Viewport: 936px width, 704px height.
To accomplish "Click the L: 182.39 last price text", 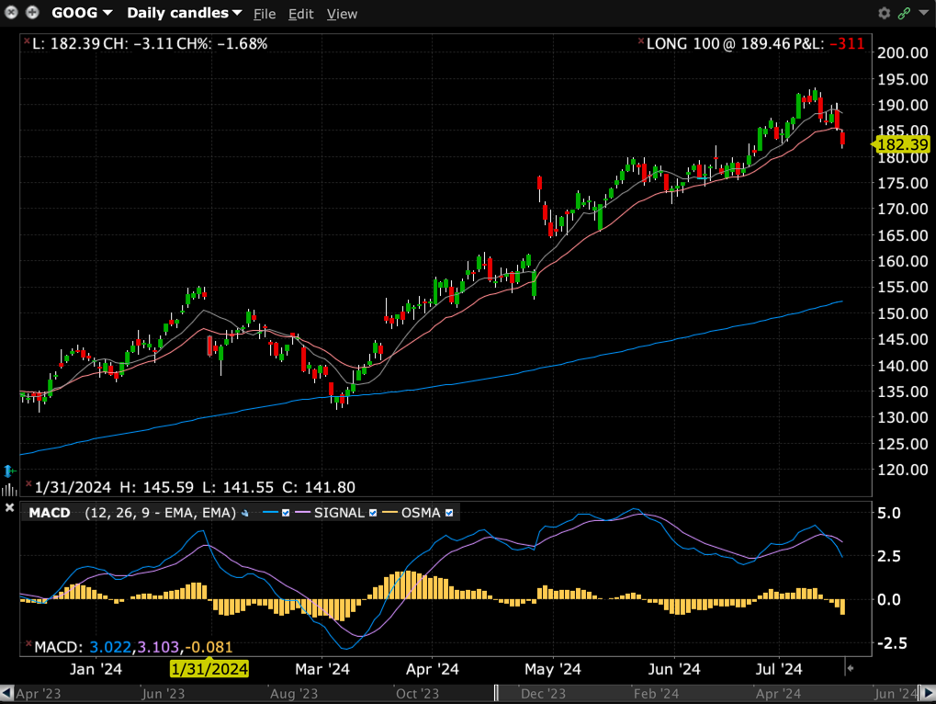I will point(66,44).
